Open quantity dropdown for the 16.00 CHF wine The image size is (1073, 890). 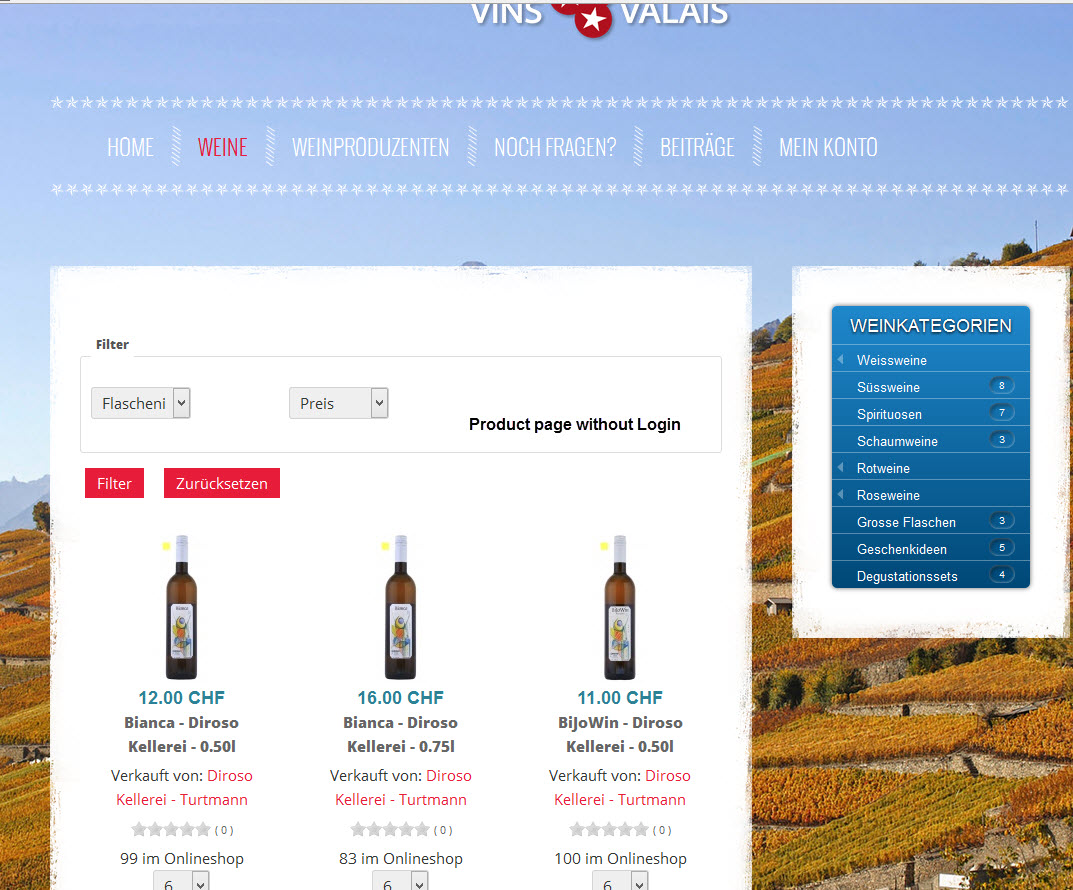pyautogui.click(x=400, y=881)
